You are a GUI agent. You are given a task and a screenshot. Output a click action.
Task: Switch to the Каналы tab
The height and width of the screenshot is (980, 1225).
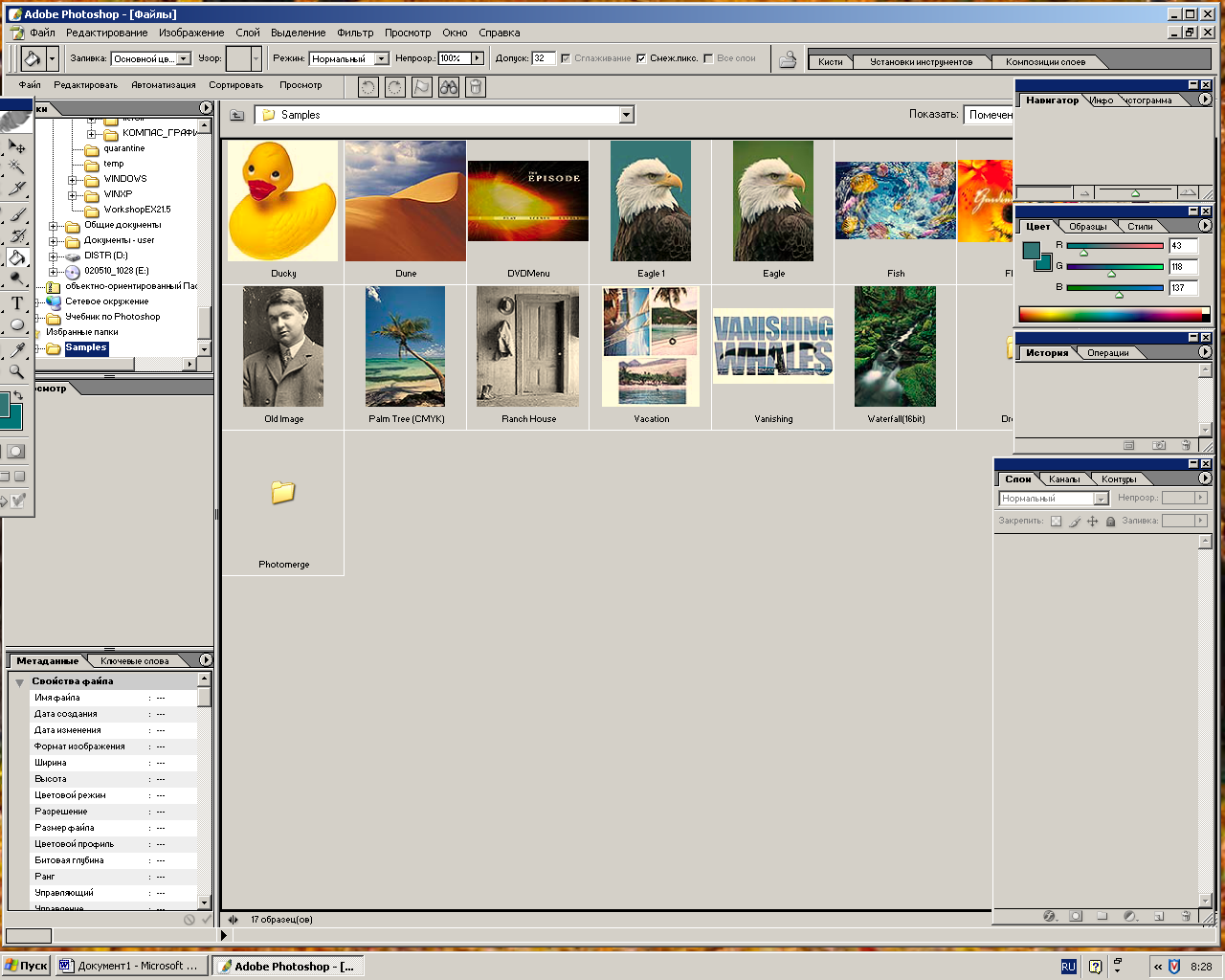[x=1063, y=479]
